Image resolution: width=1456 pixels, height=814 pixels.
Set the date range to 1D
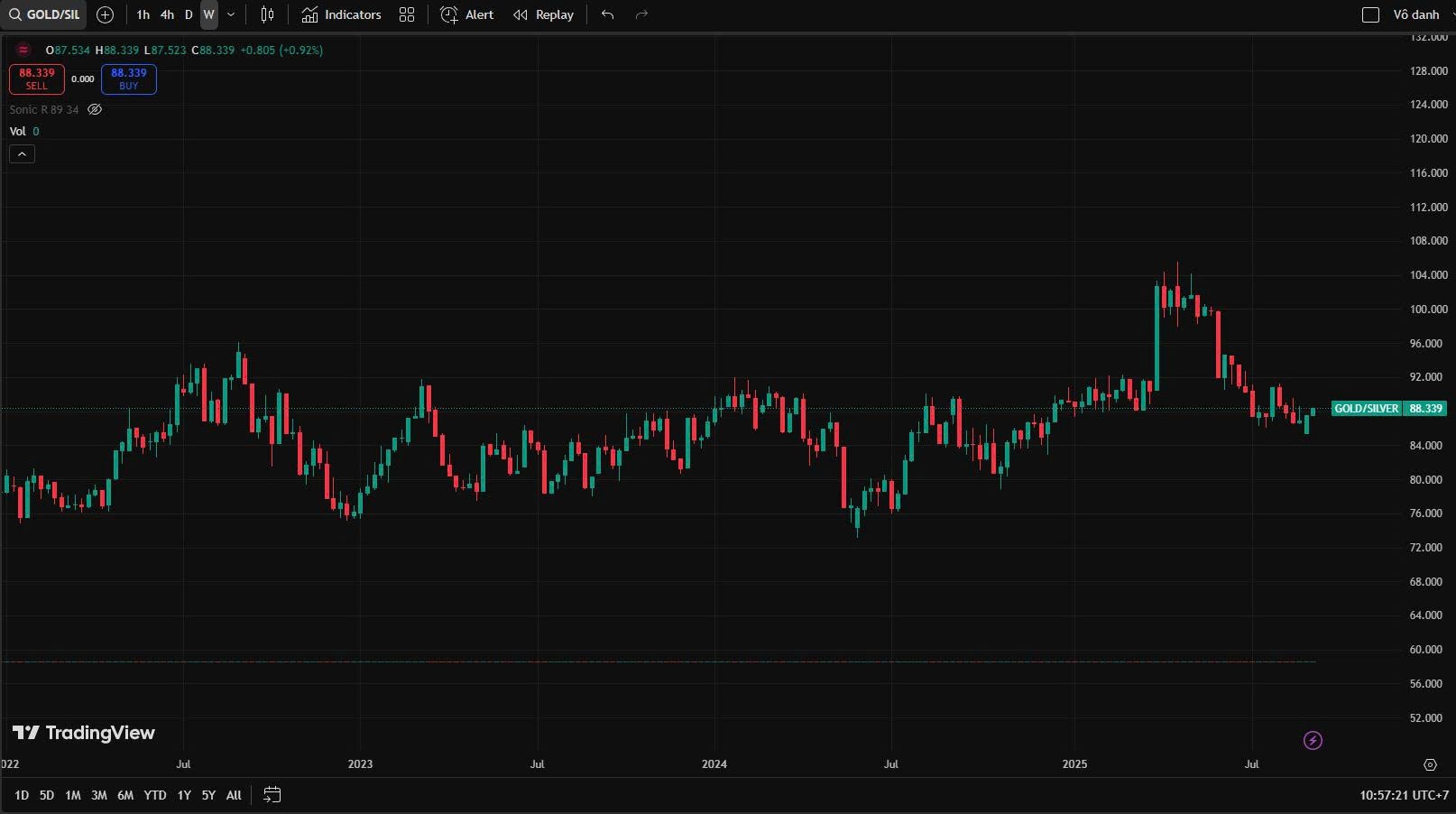(x=22, y=795)
